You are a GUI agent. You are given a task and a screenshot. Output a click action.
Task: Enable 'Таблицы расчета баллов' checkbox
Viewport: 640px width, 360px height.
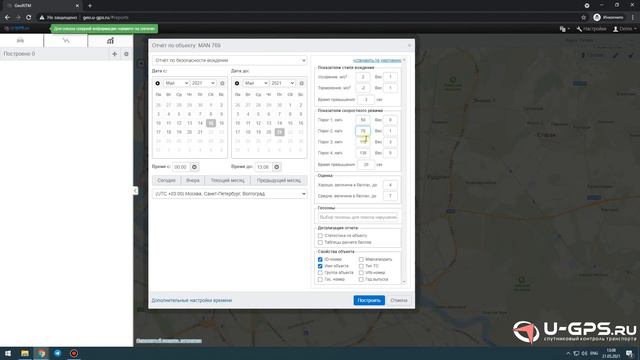(x=320, y=242)
